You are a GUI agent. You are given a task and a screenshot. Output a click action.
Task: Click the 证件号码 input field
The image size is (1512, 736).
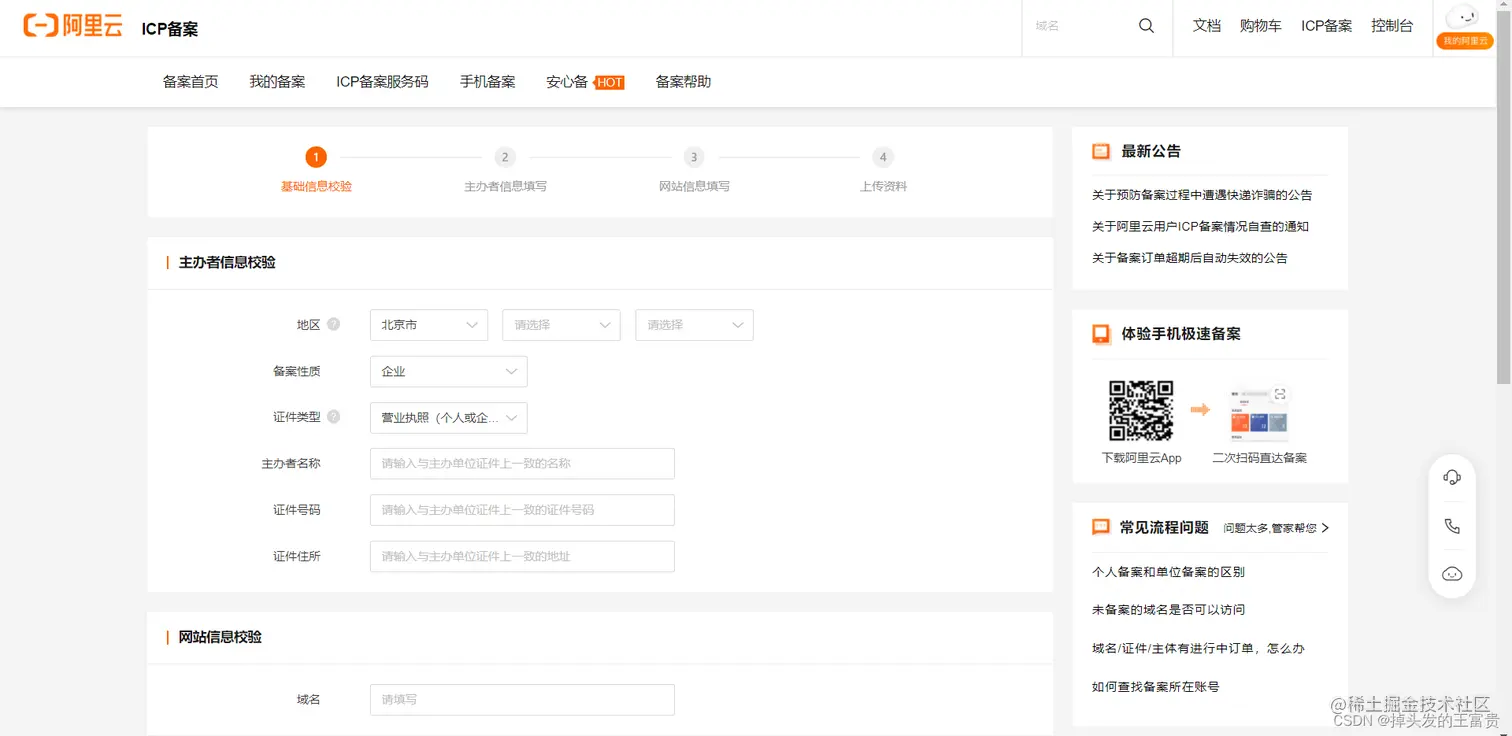tap(522, 510)
